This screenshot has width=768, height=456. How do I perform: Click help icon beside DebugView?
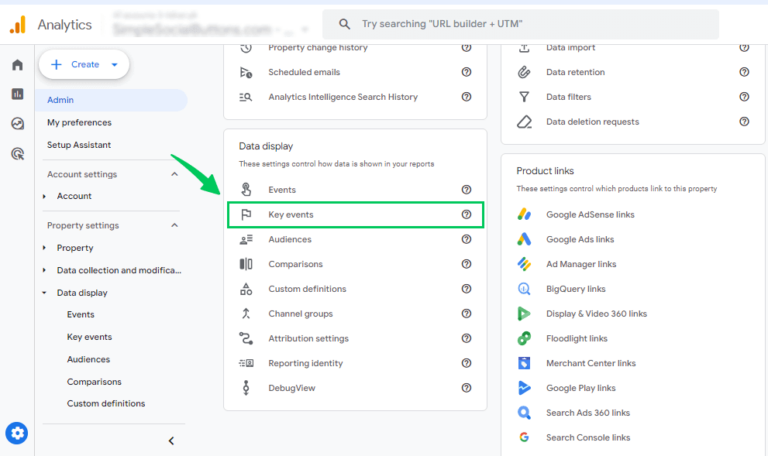466,388
